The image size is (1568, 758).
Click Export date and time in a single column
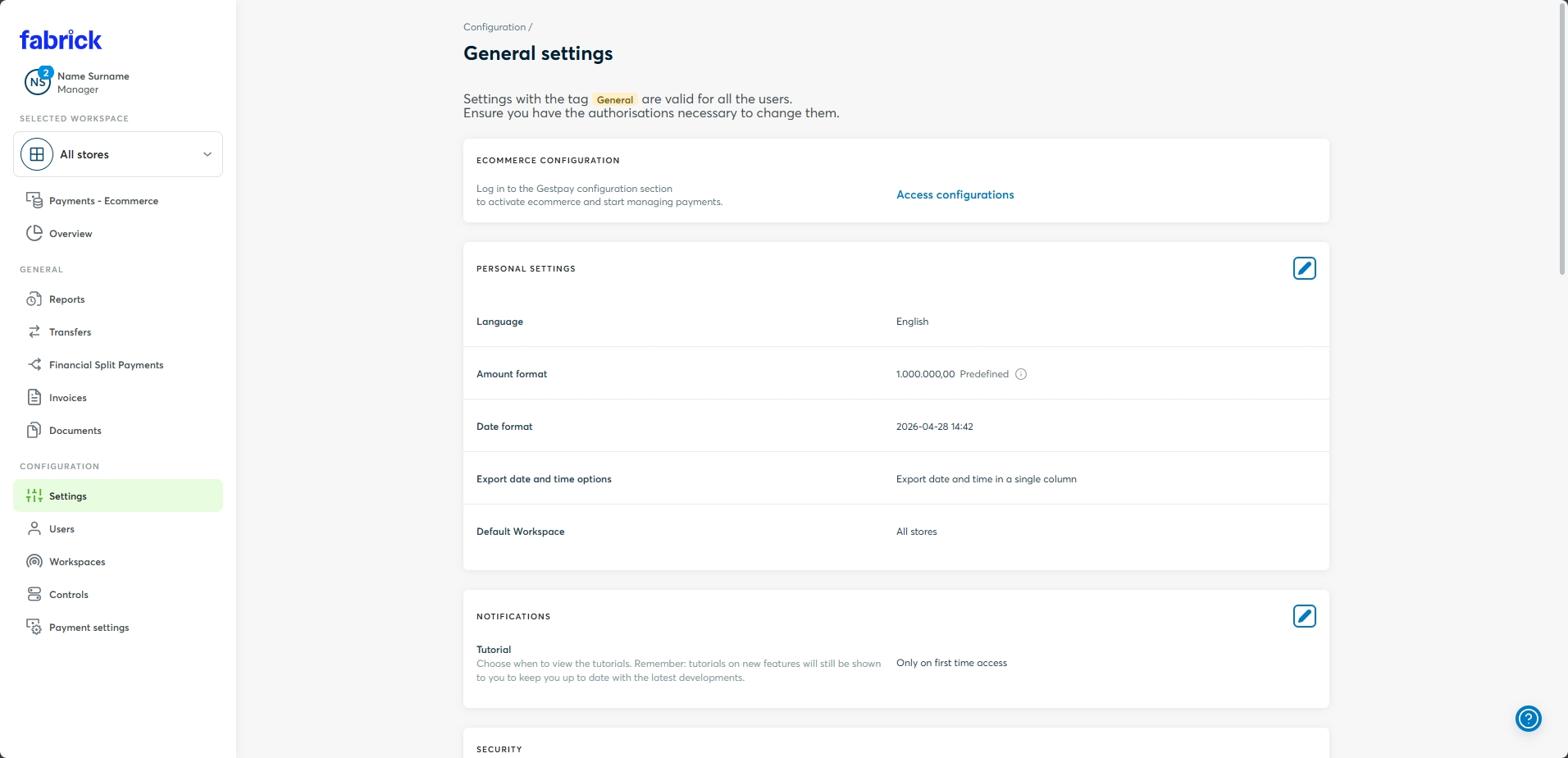click(987, 479)
